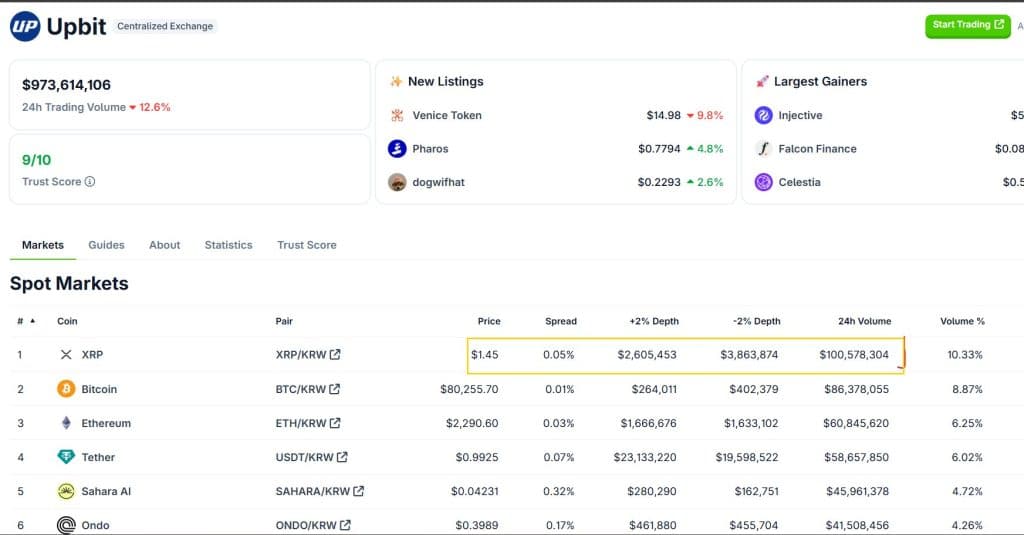This screenshot has width=1024, height=535.
Task: Sort table by 24h Volume header
Action: click(x=865, y=321)
